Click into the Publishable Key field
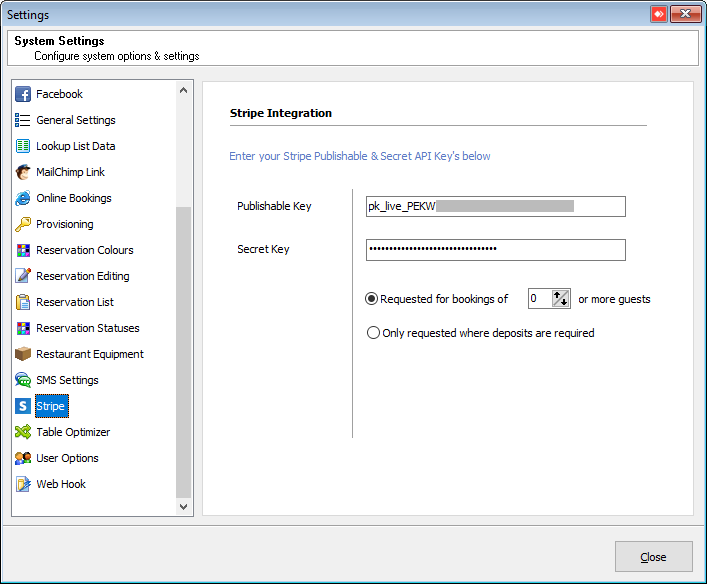This screenshot has width=707, height=584. (x=496, y=207)
